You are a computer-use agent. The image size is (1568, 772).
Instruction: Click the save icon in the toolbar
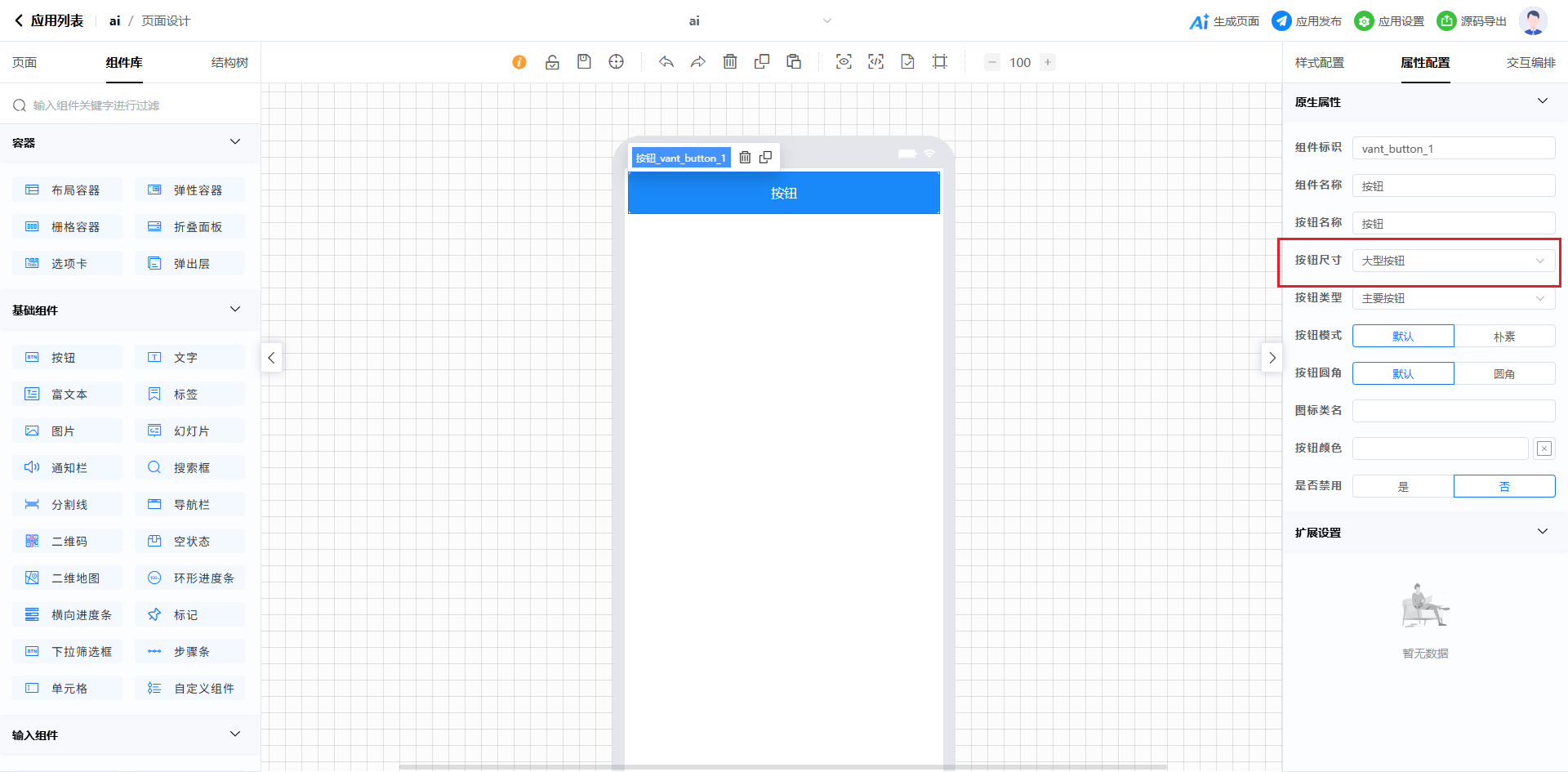point(584,62)
